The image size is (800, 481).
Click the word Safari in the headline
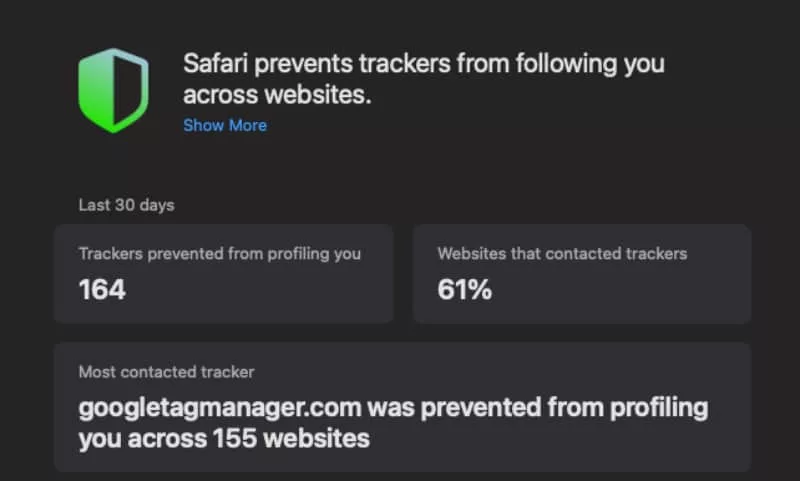215,63
